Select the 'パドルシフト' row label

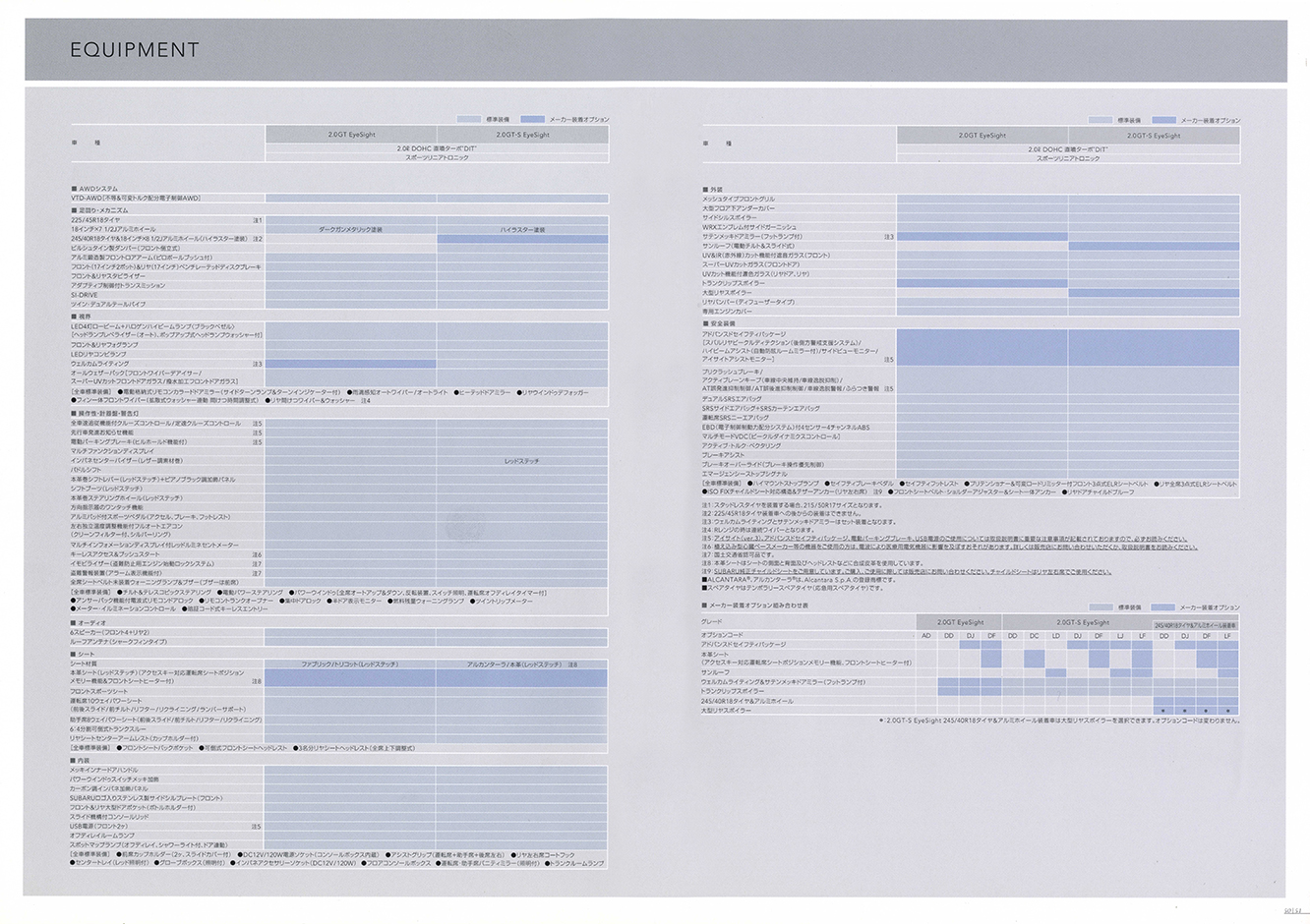86,470
